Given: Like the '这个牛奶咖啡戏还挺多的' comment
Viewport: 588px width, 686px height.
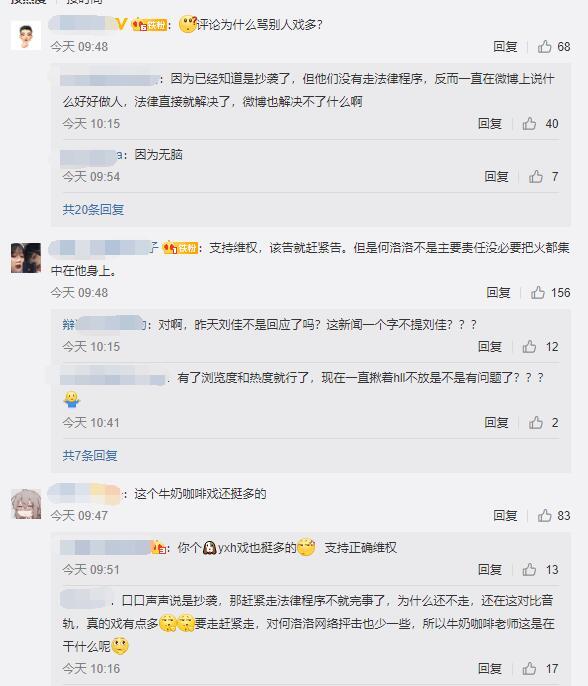Looking at the screenshot, I should click(544, 515).
